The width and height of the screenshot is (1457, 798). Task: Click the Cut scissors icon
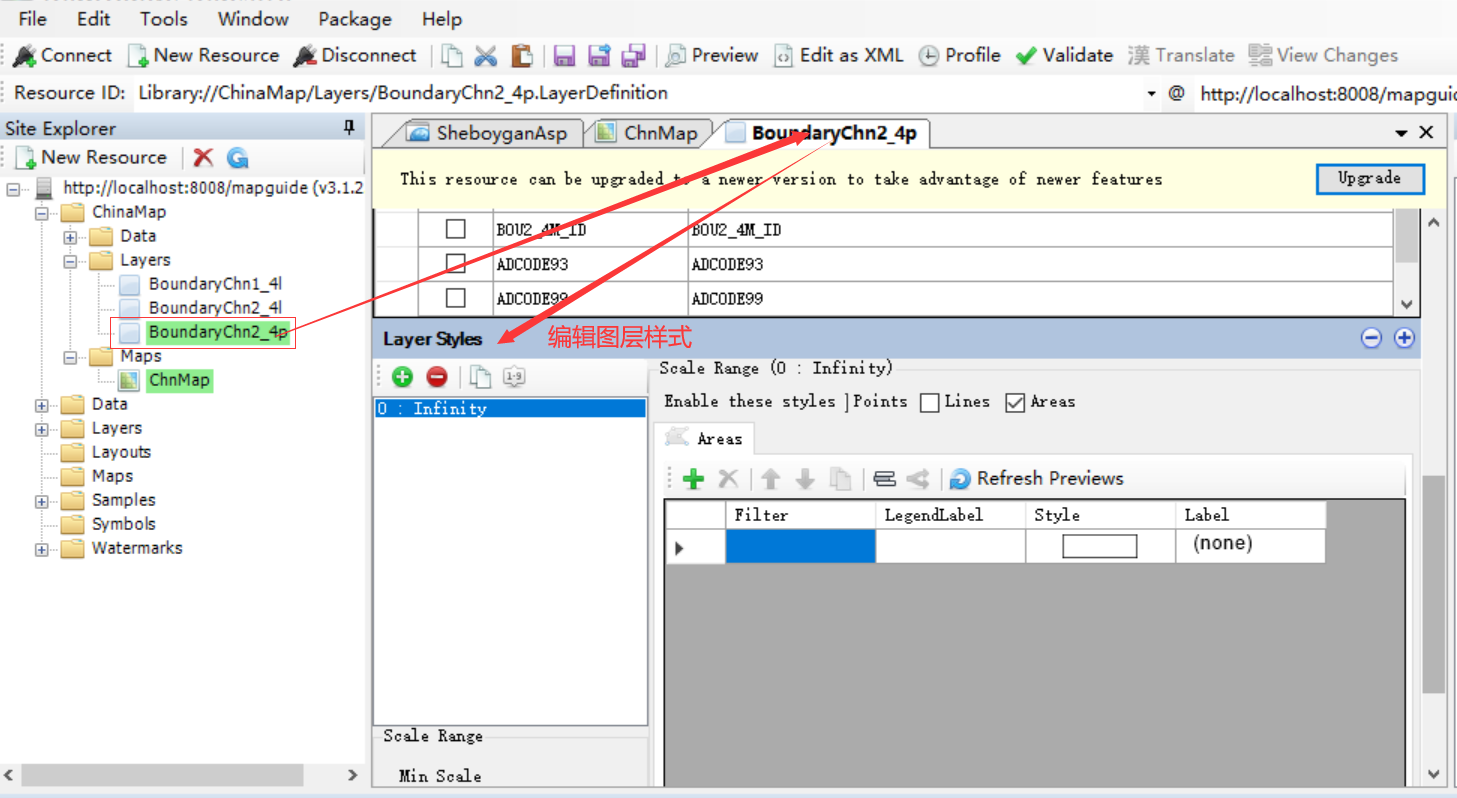click(x=486, y=56)
